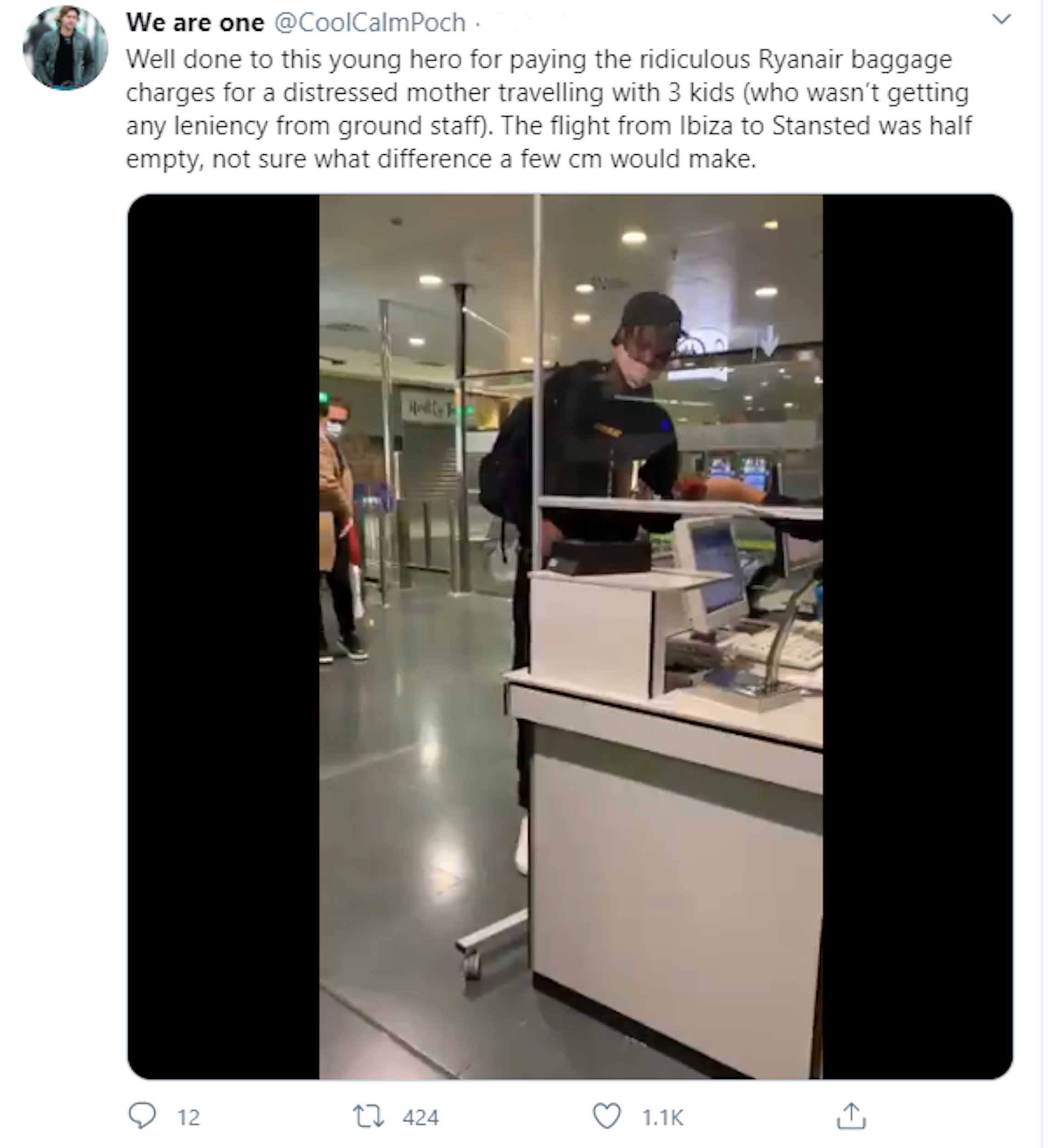Click the reply speech bubble icon
Image resolution: width=1048 pixels, height=1148 pixels.
(142, 1115)
